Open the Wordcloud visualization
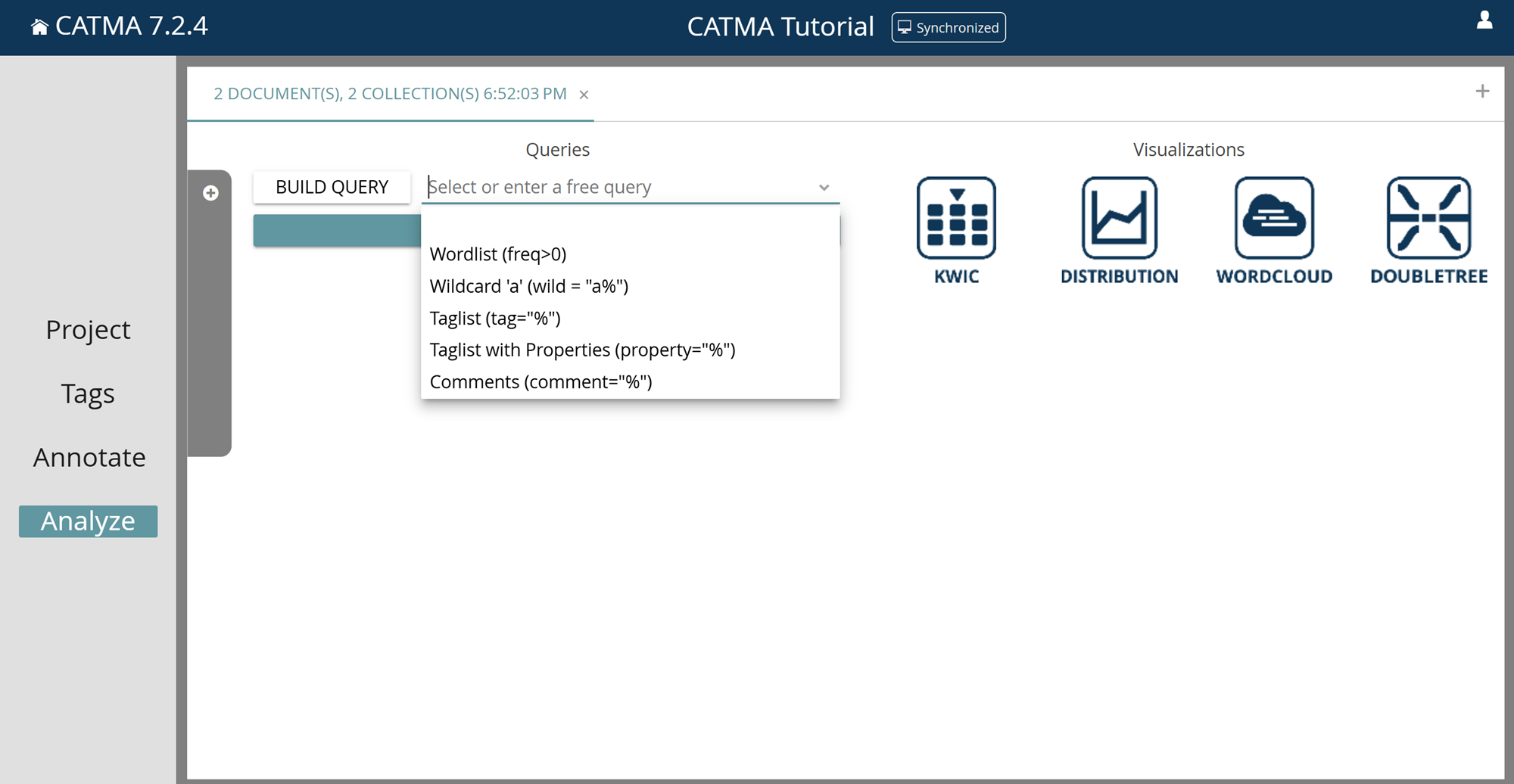Viewport: 1514px width, 784px height. (1273, 219)
